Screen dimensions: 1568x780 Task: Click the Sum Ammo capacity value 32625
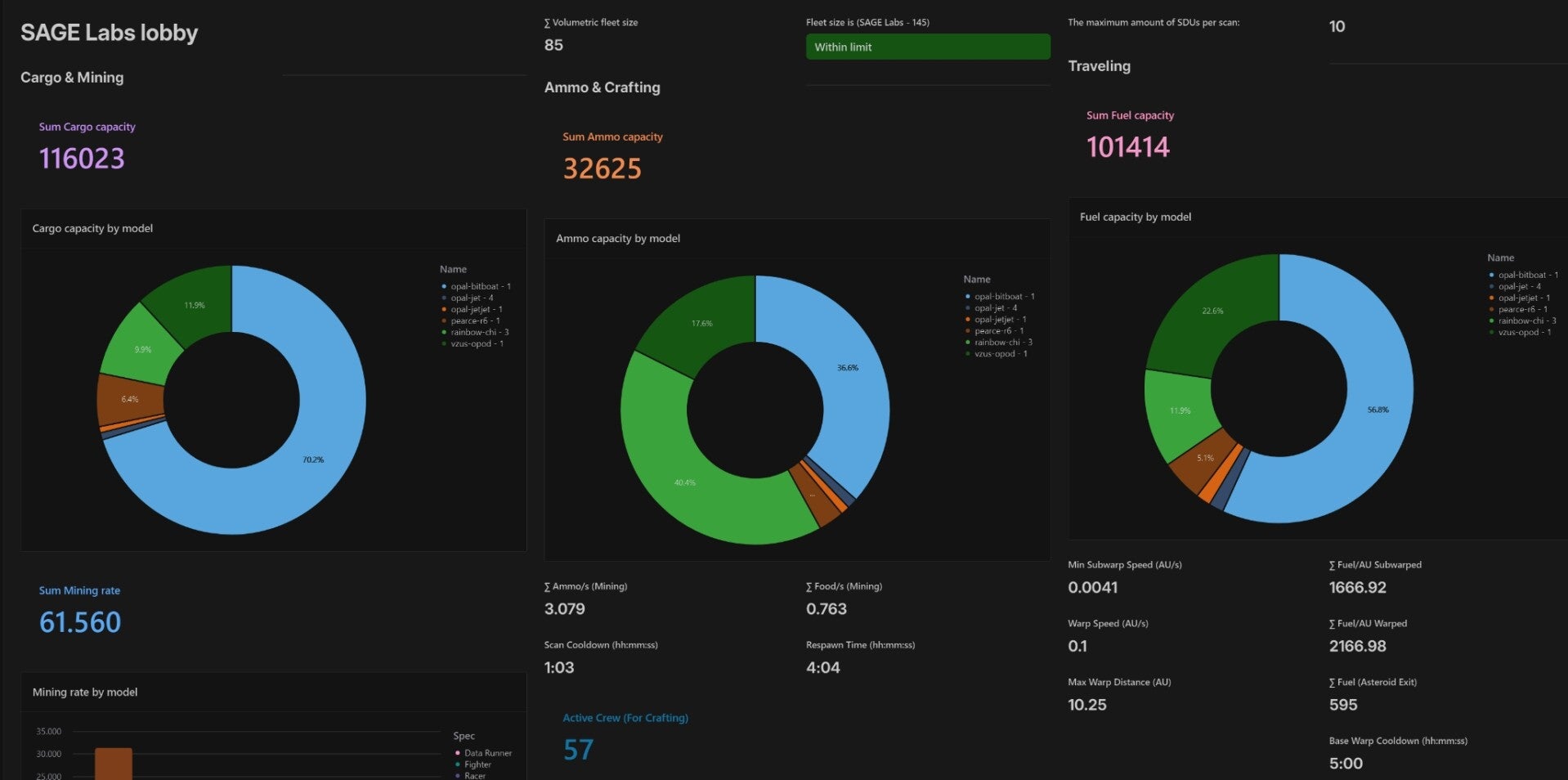point(603,169)
